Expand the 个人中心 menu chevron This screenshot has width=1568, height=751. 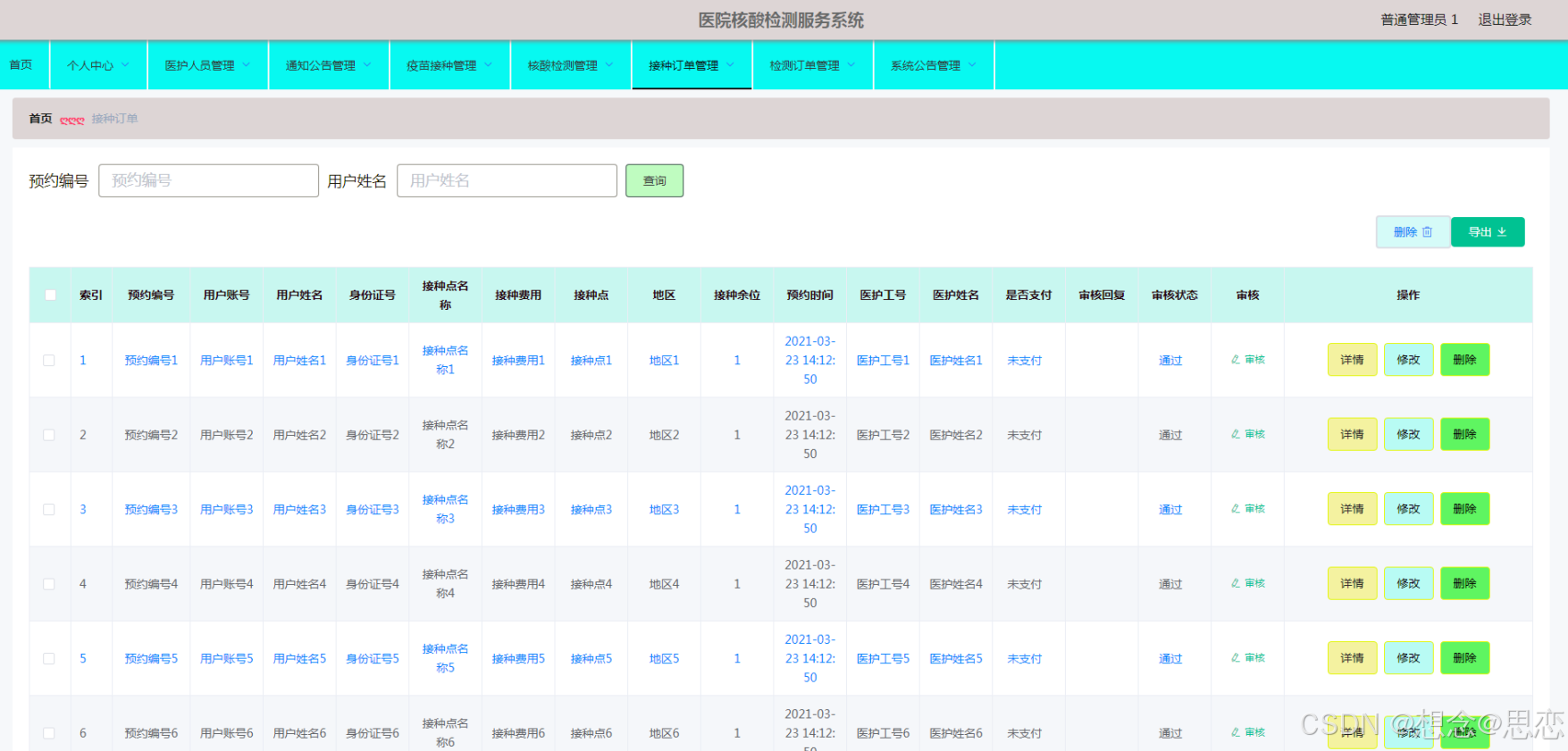pyautogui.click(x=125, y=65)
